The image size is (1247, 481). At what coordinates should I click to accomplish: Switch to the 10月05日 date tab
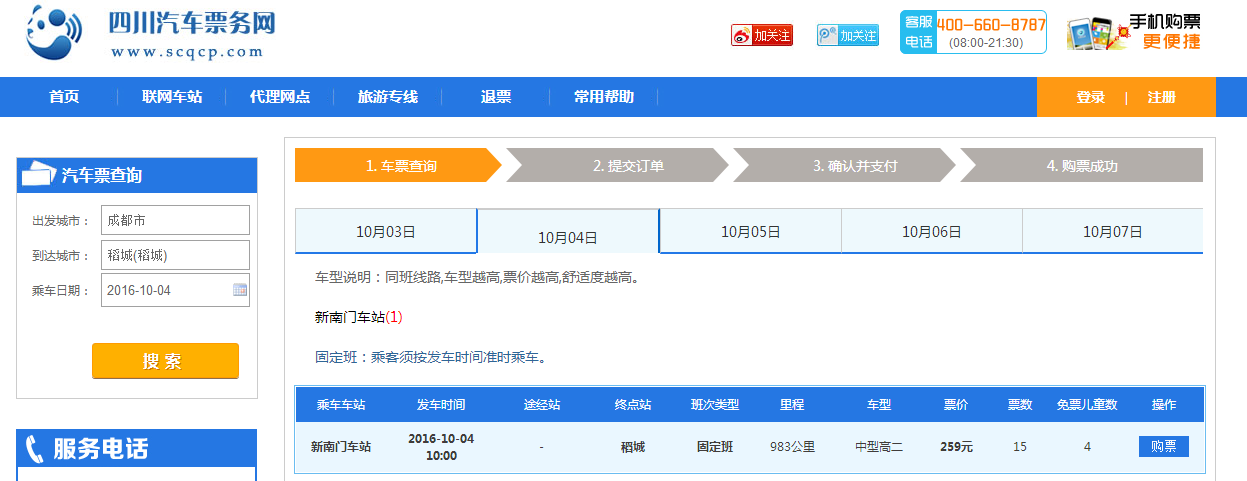click(750, 232)
